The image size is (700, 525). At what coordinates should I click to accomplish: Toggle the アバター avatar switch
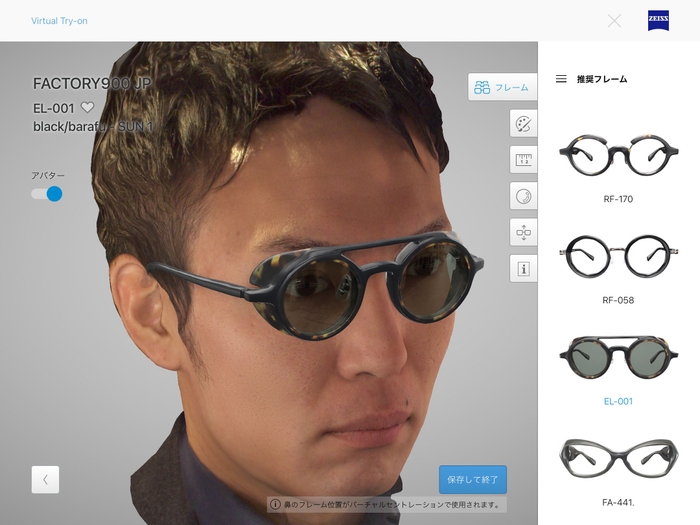point(47,194)
